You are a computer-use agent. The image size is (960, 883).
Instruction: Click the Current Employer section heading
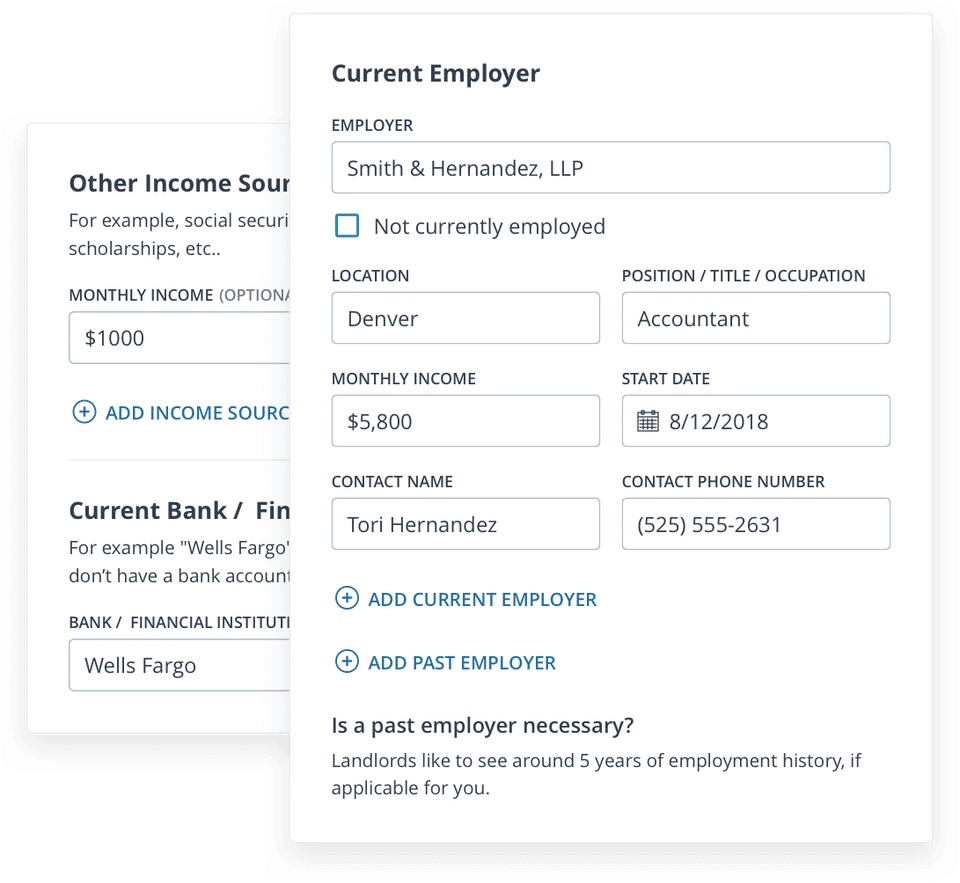click(x=435, y=74)
